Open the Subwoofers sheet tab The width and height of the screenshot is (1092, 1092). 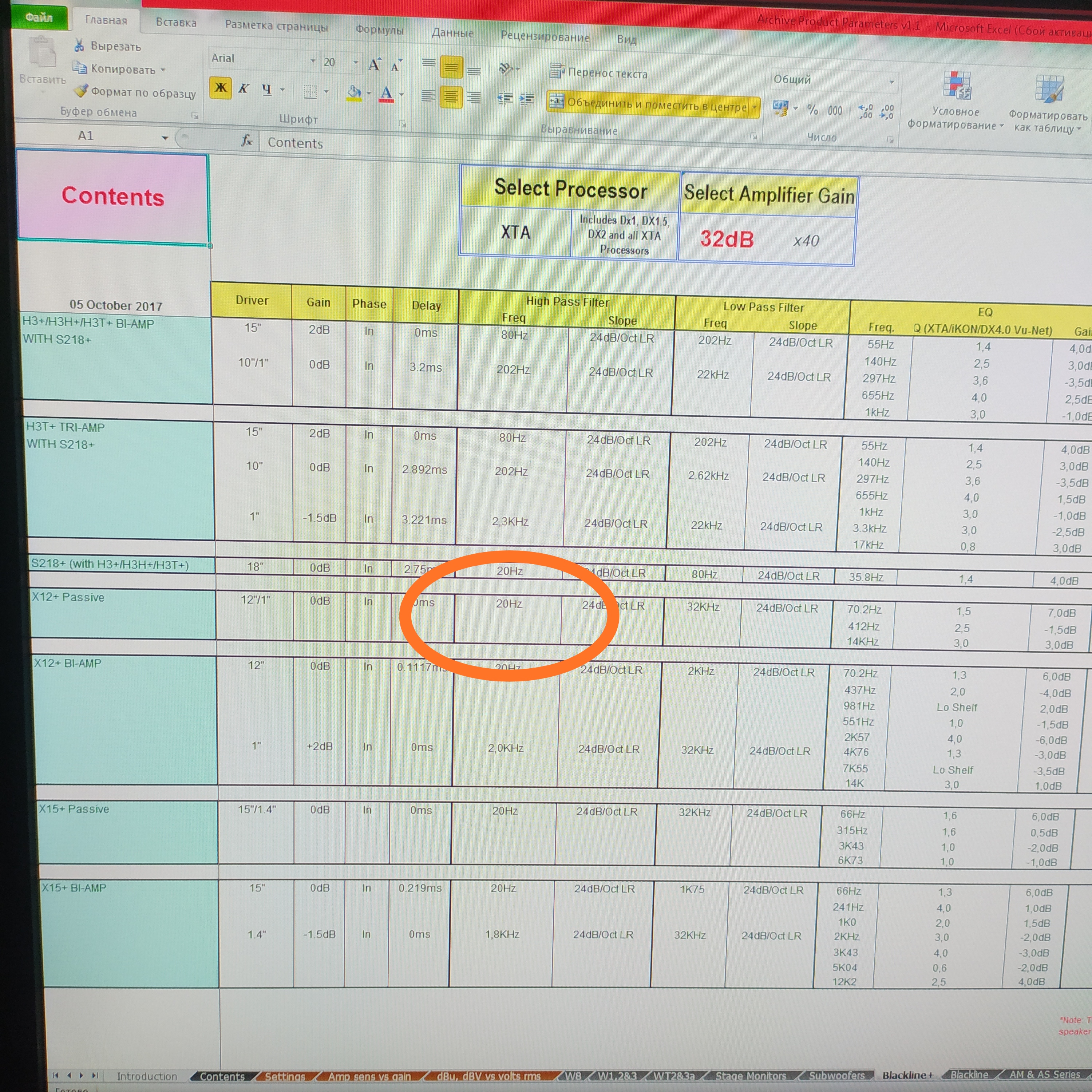tap(837, 1076)
